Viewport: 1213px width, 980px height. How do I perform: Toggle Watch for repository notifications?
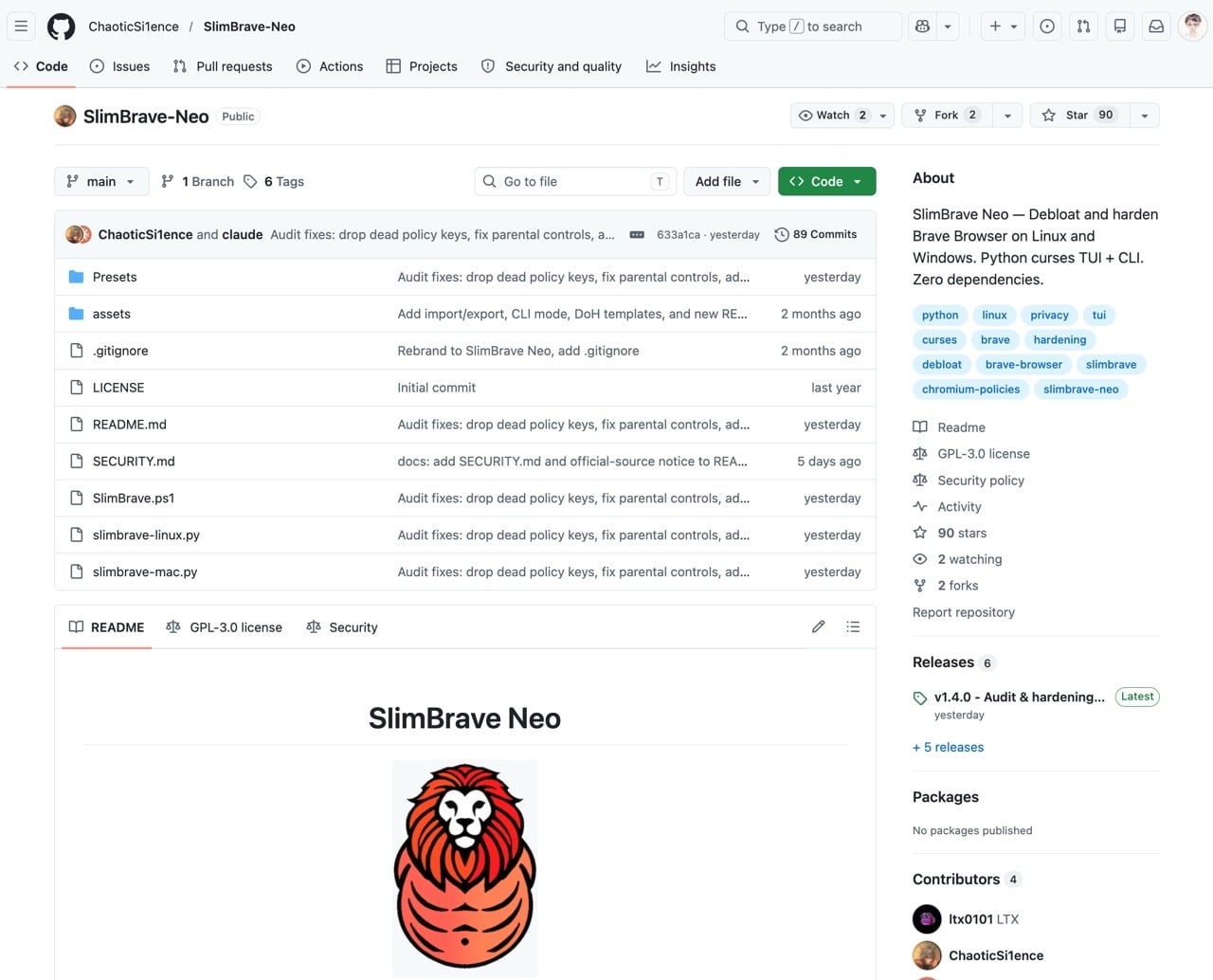tap(834, 116)
